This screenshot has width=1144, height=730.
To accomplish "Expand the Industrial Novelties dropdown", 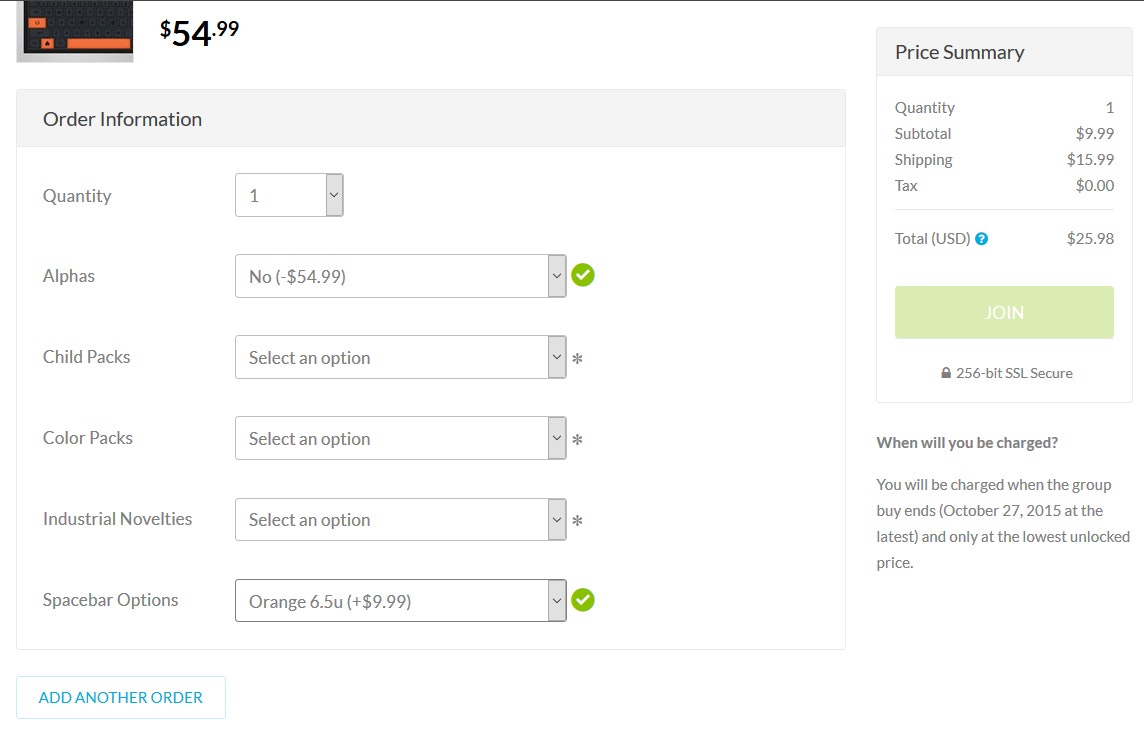I will coord(400,519).
